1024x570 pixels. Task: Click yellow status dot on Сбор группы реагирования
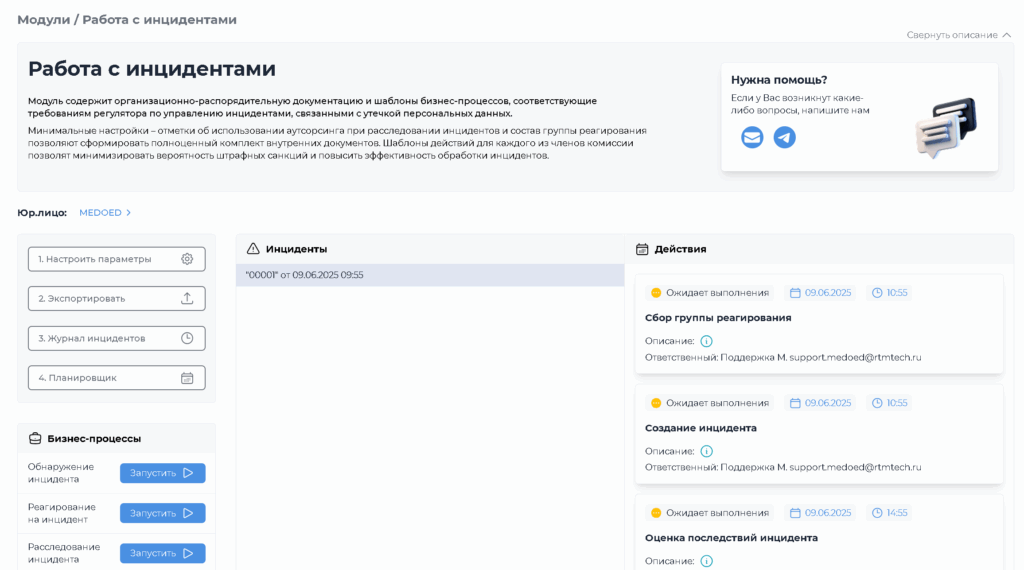[x=656, y=293]
